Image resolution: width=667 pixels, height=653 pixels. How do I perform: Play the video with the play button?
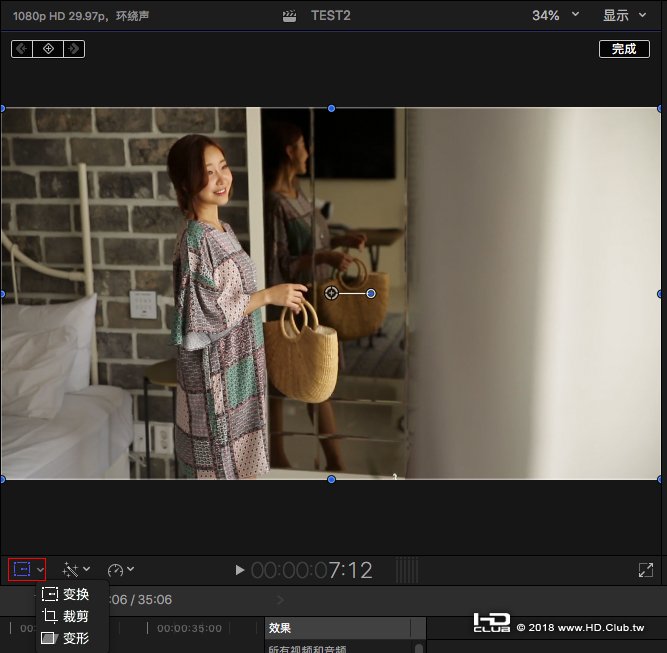click(x=239, y=570)
